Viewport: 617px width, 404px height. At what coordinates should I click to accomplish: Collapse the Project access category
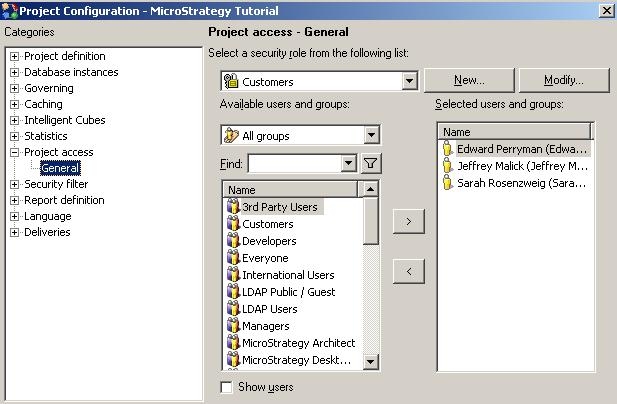(x=14, y=152)
